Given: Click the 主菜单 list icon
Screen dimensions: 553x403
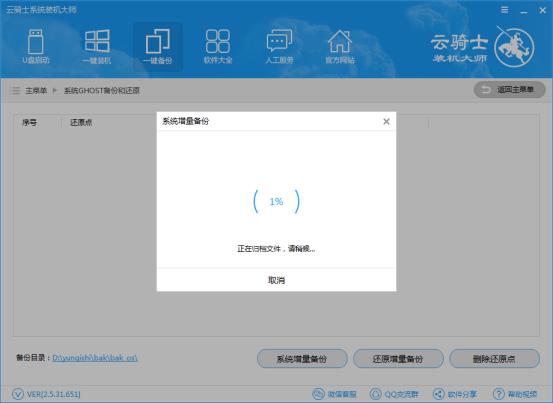Looking at the screenshot, I should coord(15,91).
